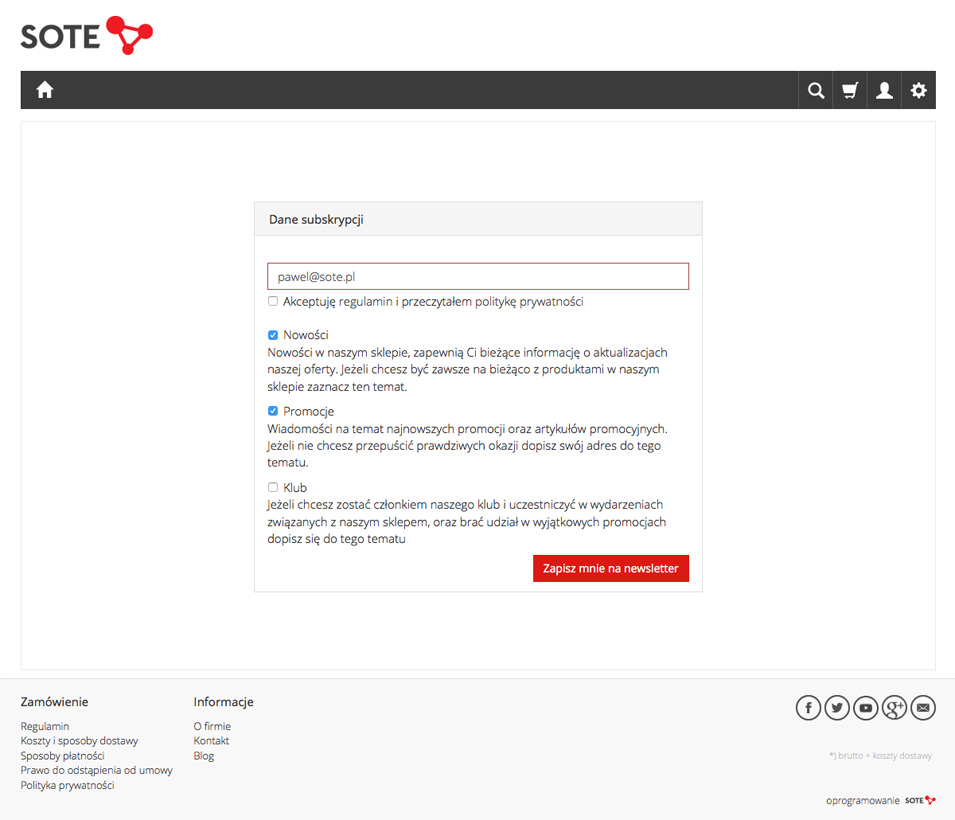Open the shopping cart icon
Screen dimensions: 955x820
tap(850, 90)
